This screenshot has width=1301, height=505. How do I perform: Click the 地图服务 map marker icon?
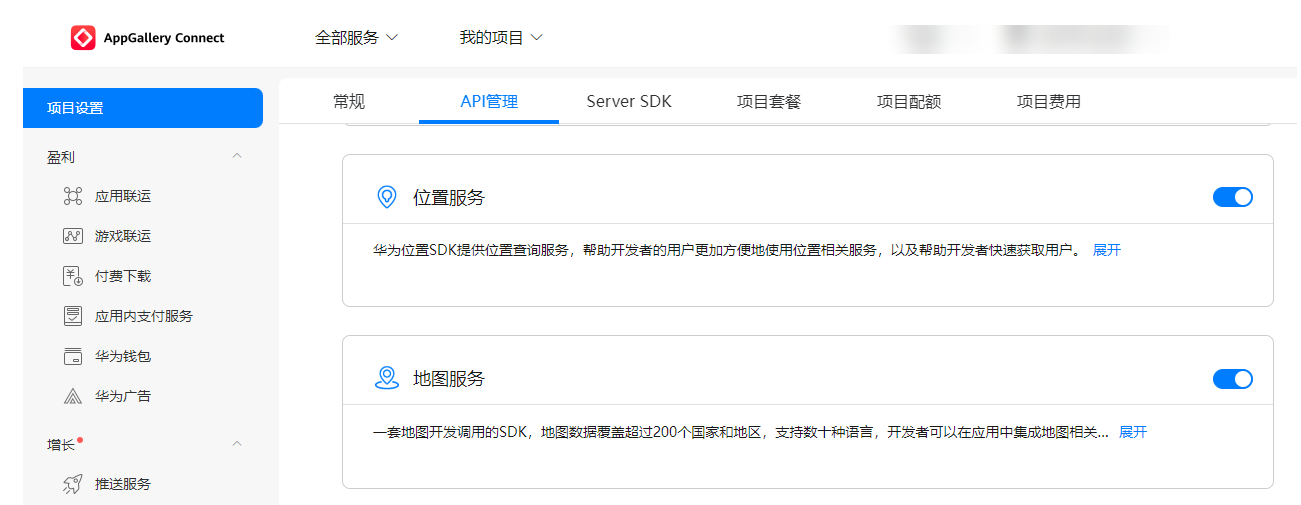387,378
